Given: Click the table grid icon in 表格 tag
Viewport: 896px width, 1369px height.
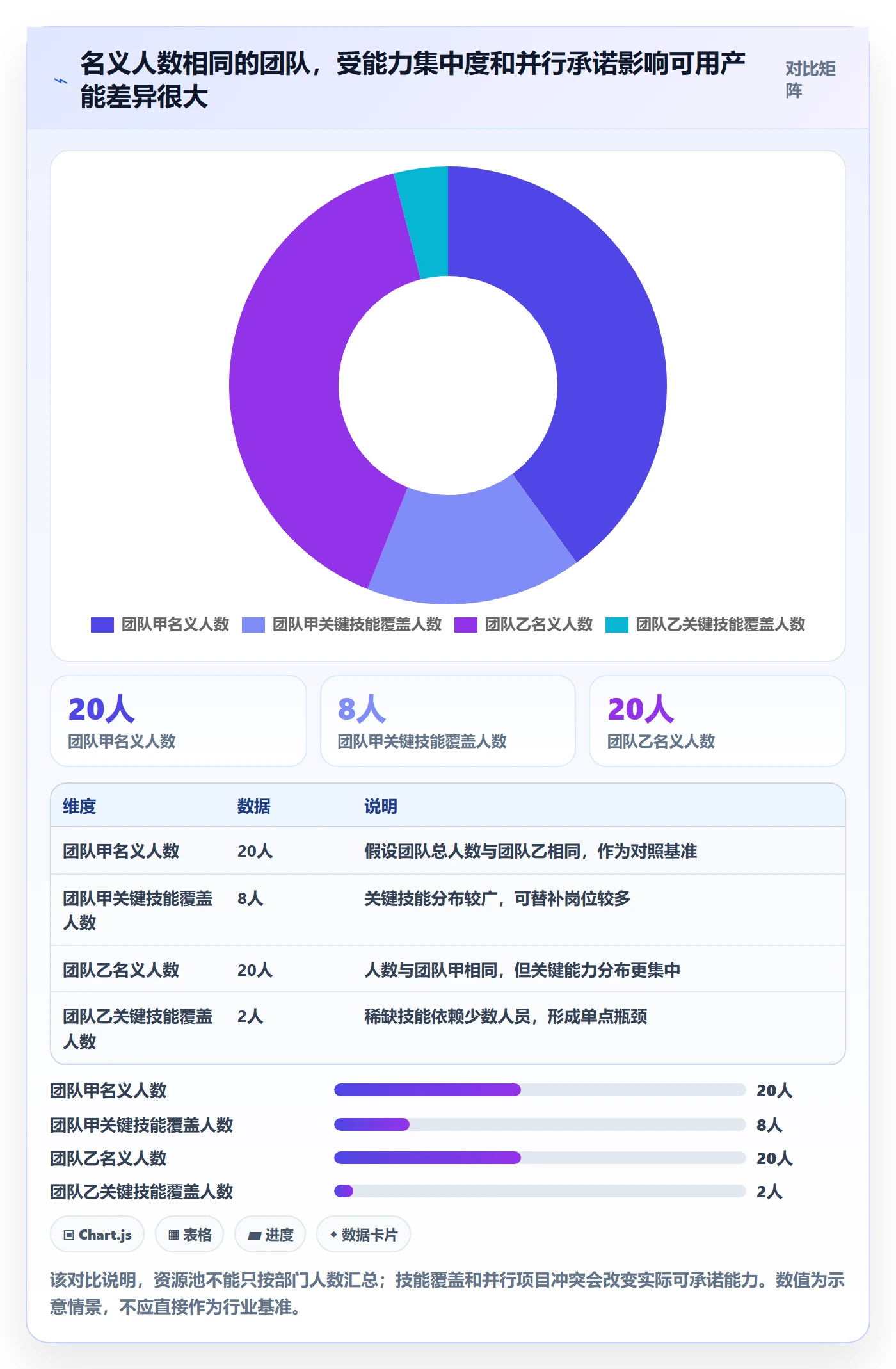Looking at the screenshot, I should (x=173, y=1235).
